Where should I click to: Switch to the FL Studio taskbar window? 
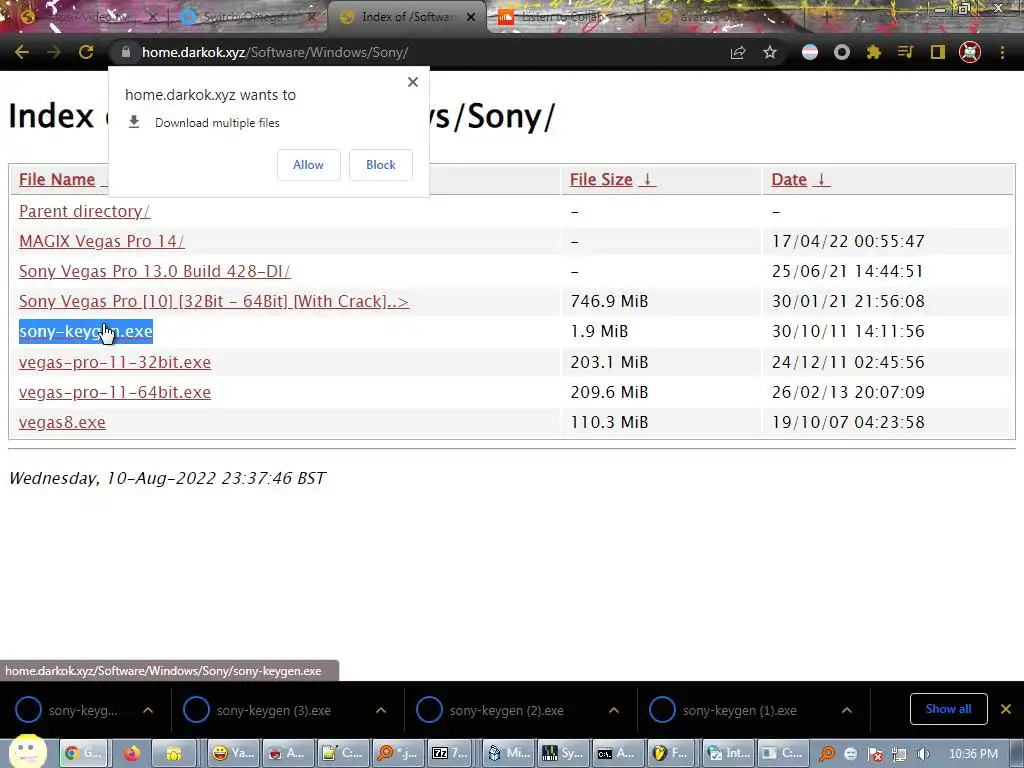(671, 754)
